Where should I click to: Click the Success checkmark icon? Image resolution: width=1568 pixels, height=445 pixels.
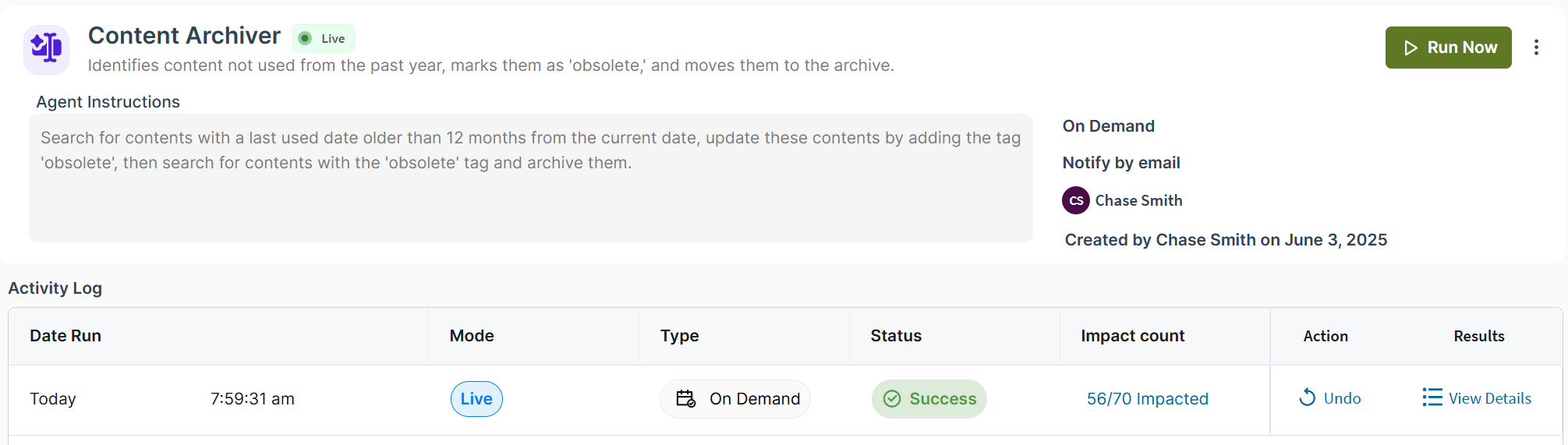(x=892, y=399)
